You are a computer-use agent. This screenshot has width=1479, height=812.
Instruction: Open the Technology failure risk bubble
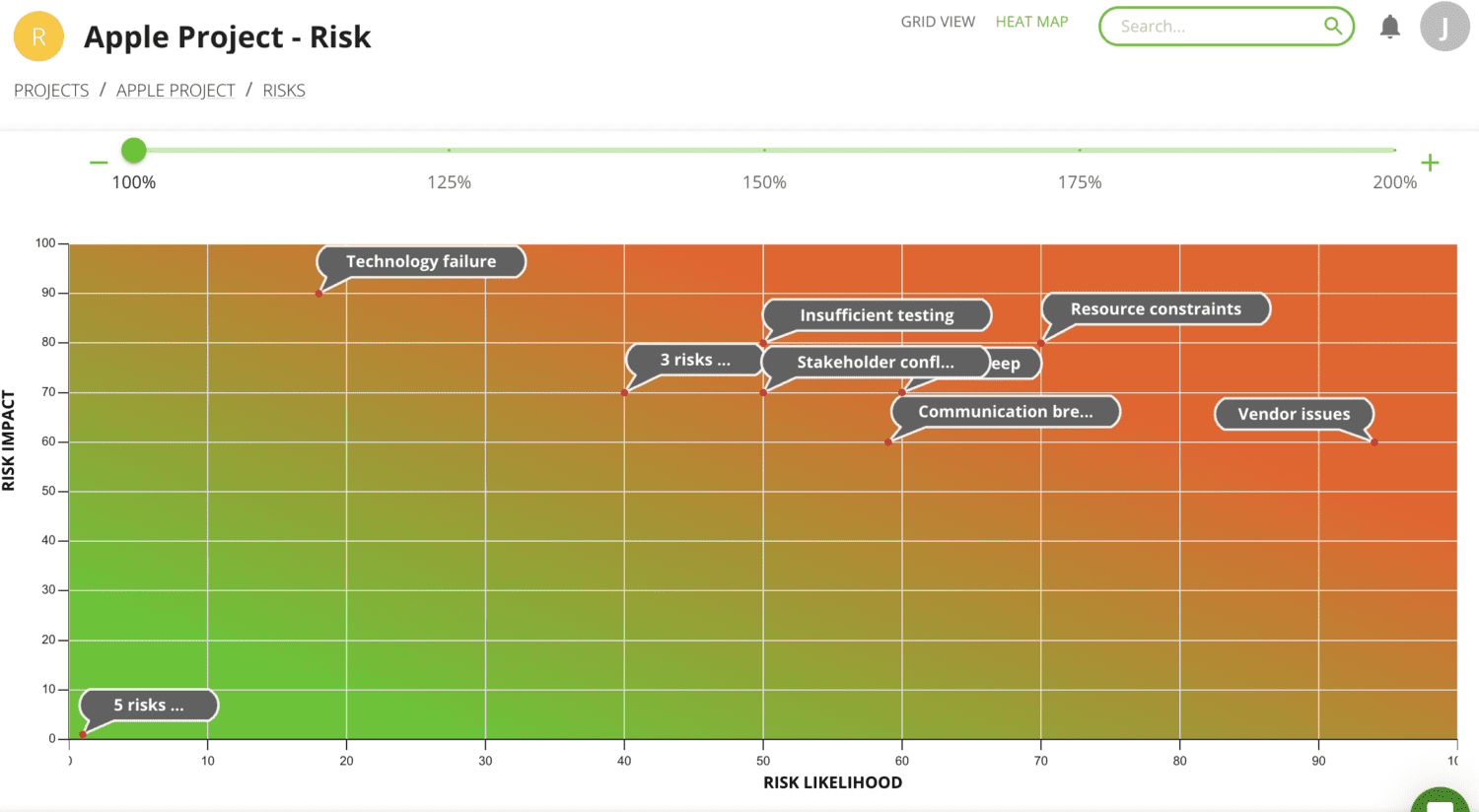click(421, 261)
